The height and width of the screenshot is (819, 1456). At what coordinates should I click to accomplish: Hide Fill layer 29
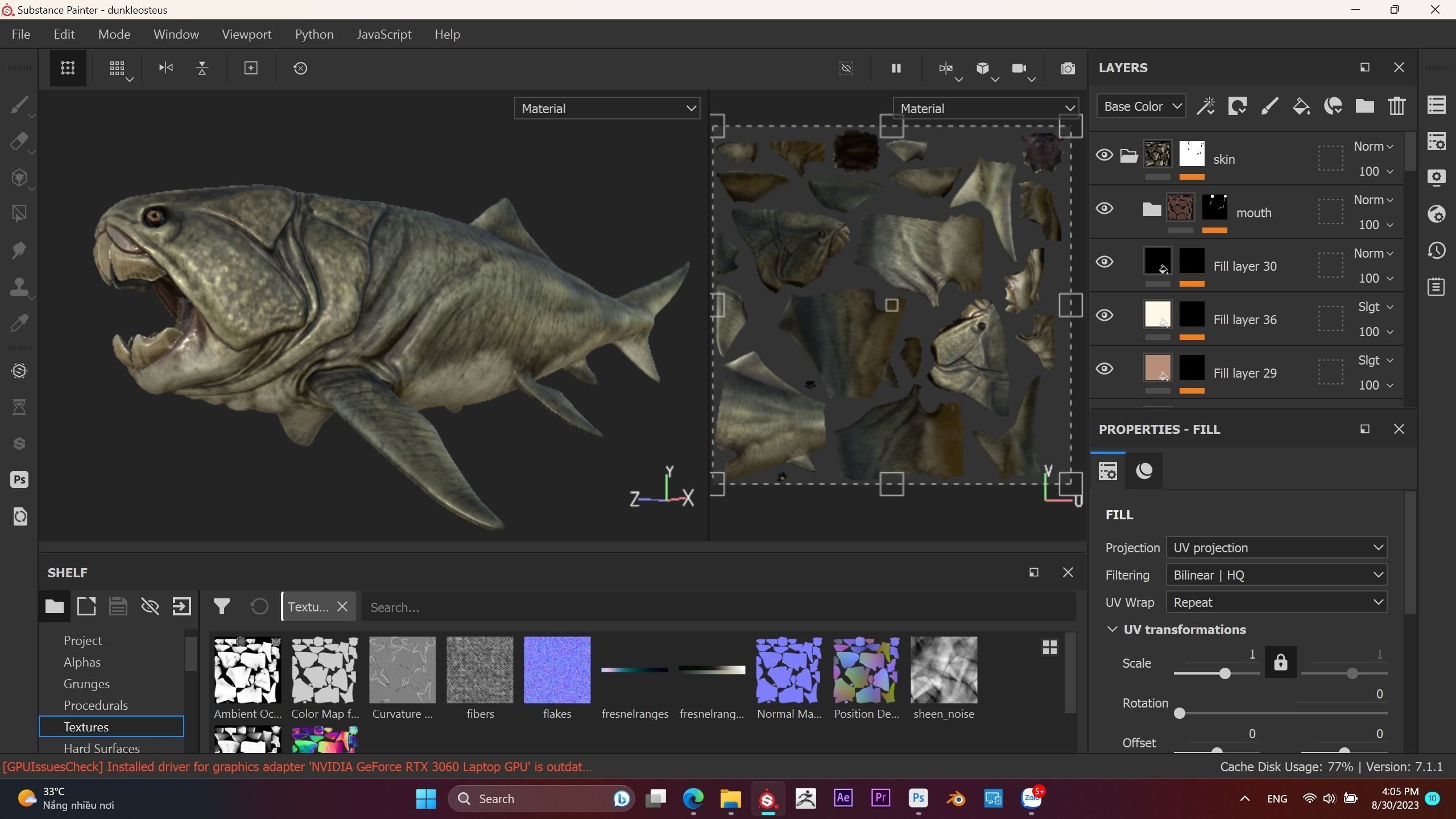click(1105, 369)
